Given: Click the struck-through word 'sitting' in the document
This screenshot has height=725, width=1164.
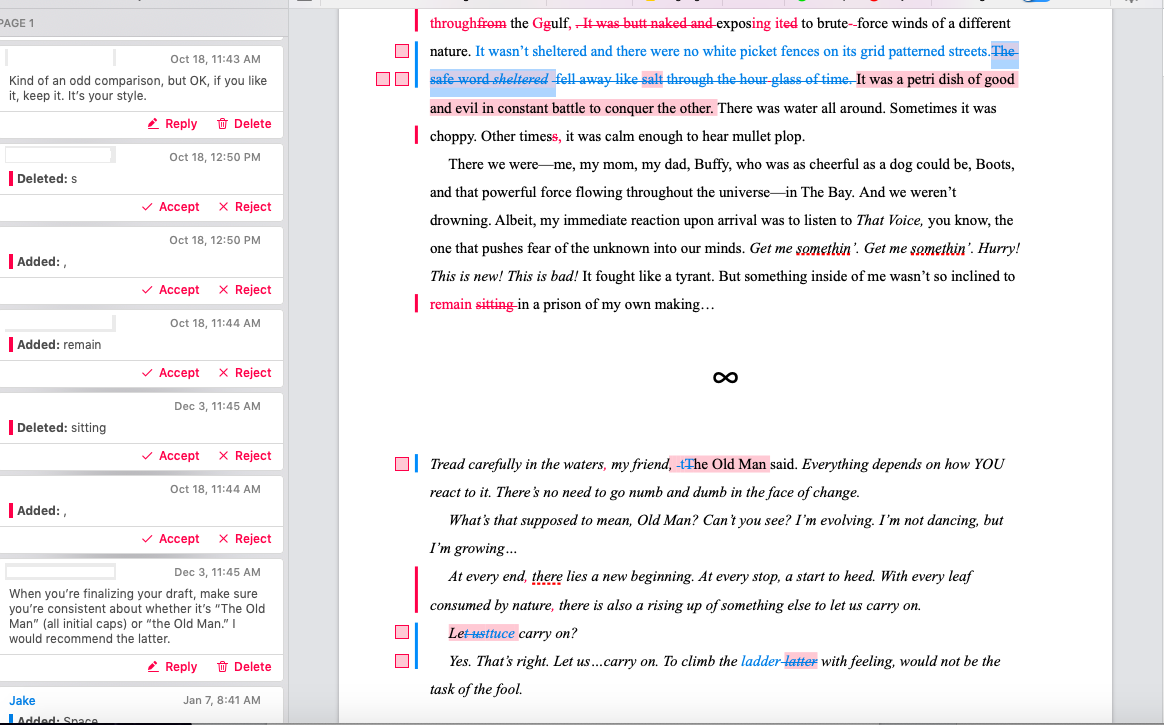Looking at the screenshot, I should (495, 304).
